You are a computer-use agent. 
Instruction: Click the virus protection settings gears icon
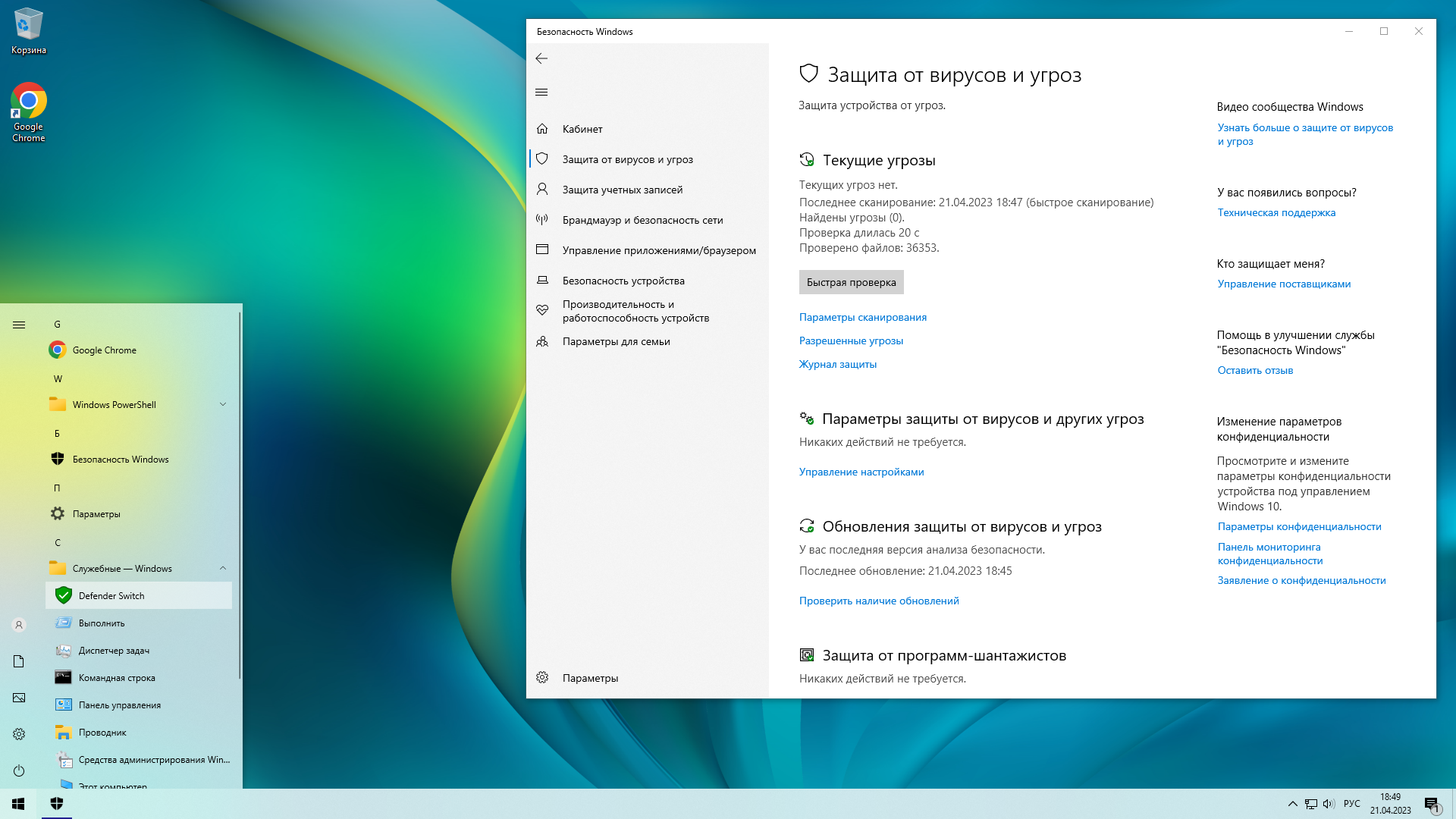[807, 419]
